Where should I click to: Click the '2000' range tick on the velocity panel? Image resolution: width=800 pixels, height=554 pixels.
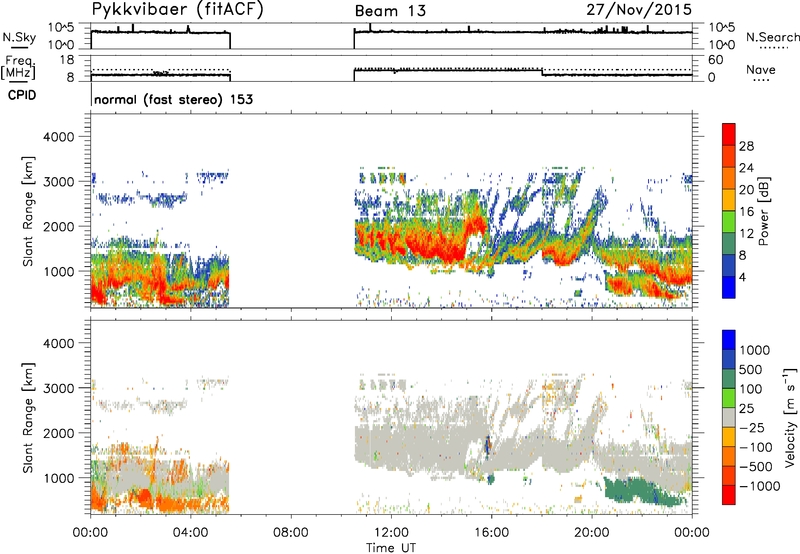pyautogui.click(x=58, y=433)
